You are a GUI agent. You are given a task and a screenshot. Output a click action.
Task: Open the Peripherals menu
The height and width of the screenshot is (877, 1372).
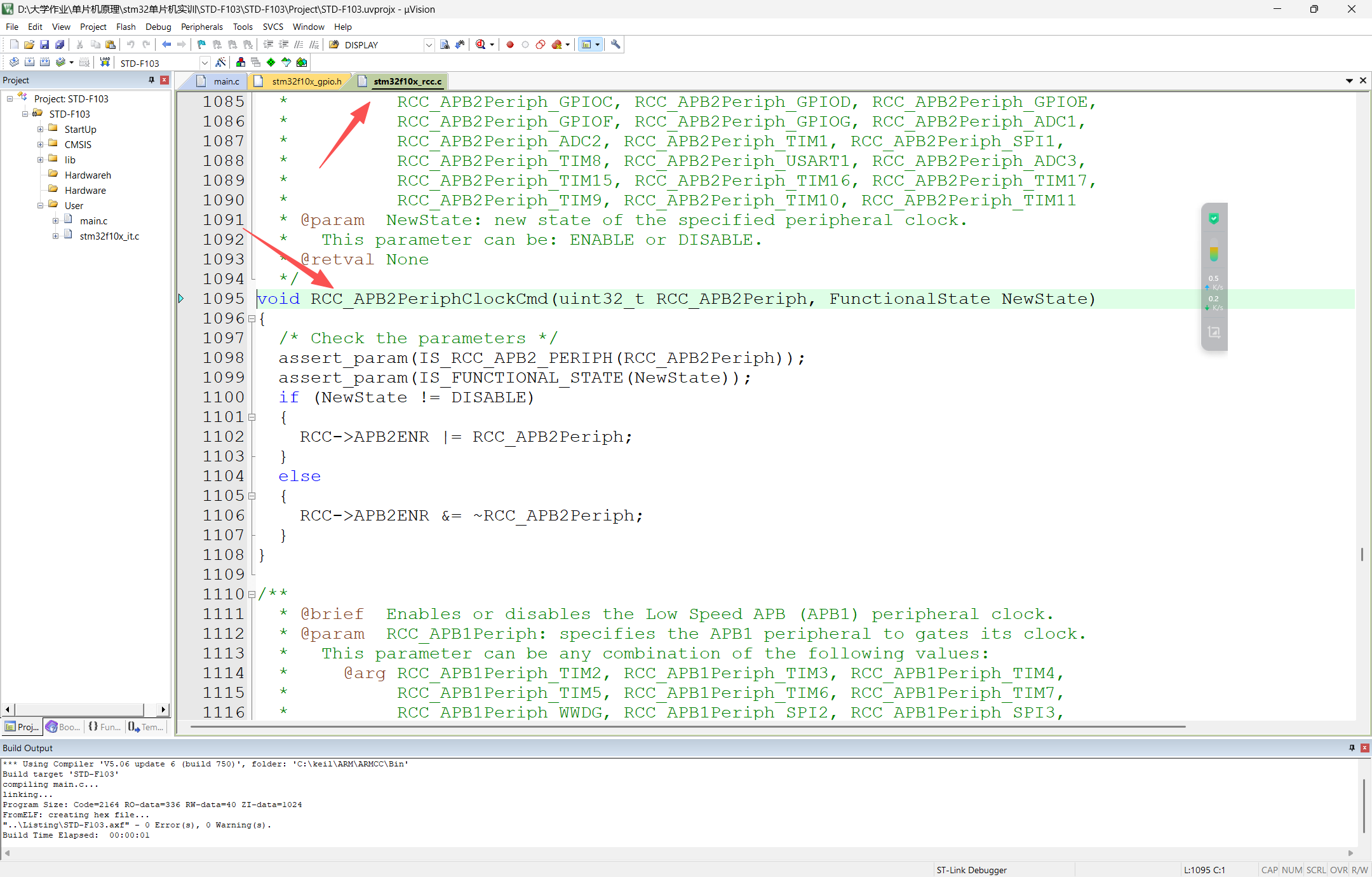201,27
